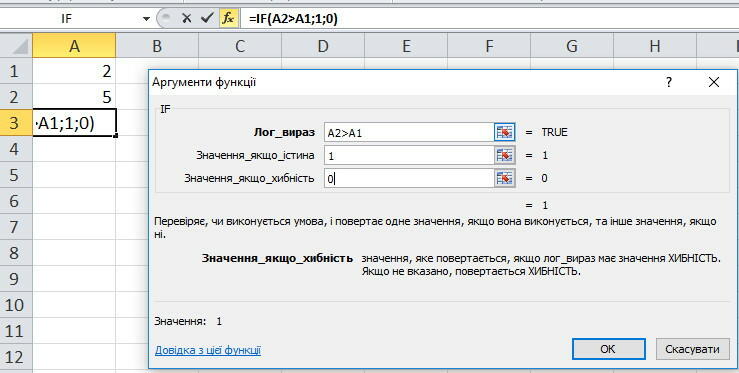Viewport: 739px width, 373px height.
Task: Click range selector icon beside Значення_якщо_хибність
Action: click(504, 178)
